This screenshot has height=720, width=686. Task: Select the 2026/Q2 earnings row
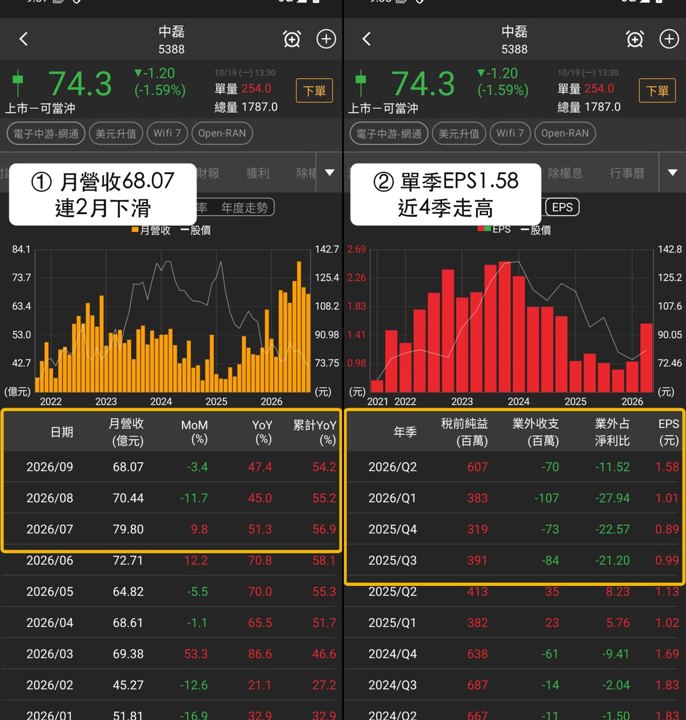pyautogui.click(x=515, y=467)
